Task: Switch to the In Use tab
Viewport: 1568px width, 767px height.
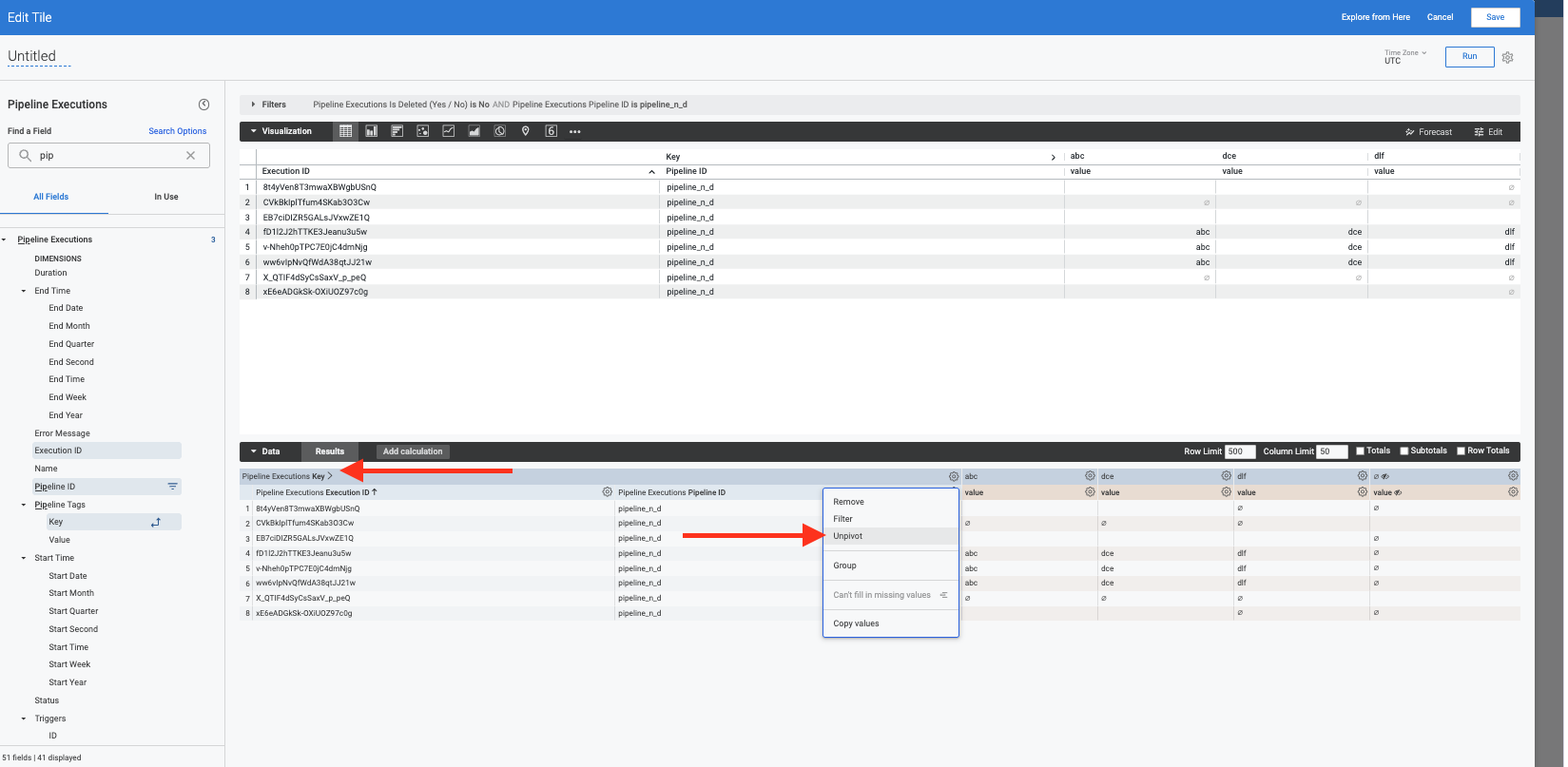Action: coord(166,197)
